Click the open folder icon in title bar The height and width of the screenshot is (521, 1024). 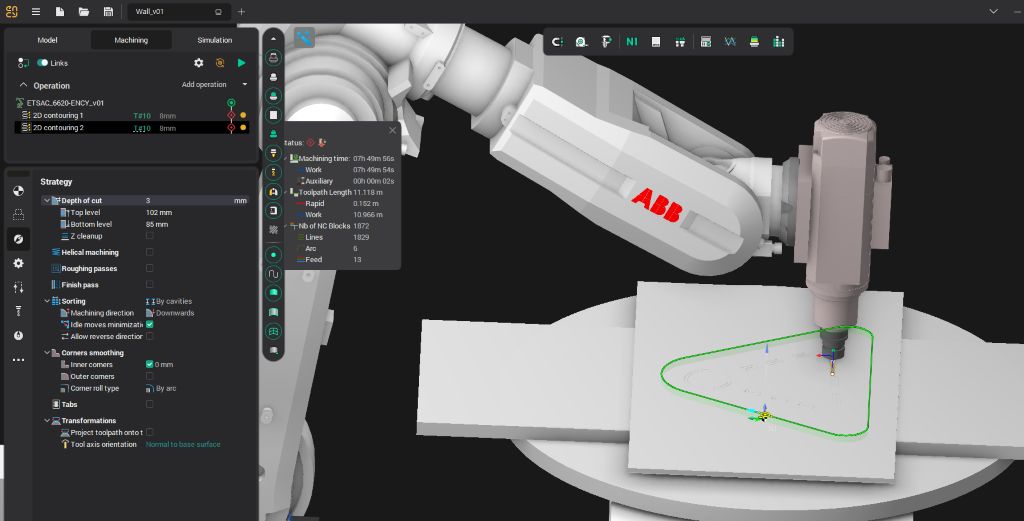pyautogui.click(x=84, y=11)
